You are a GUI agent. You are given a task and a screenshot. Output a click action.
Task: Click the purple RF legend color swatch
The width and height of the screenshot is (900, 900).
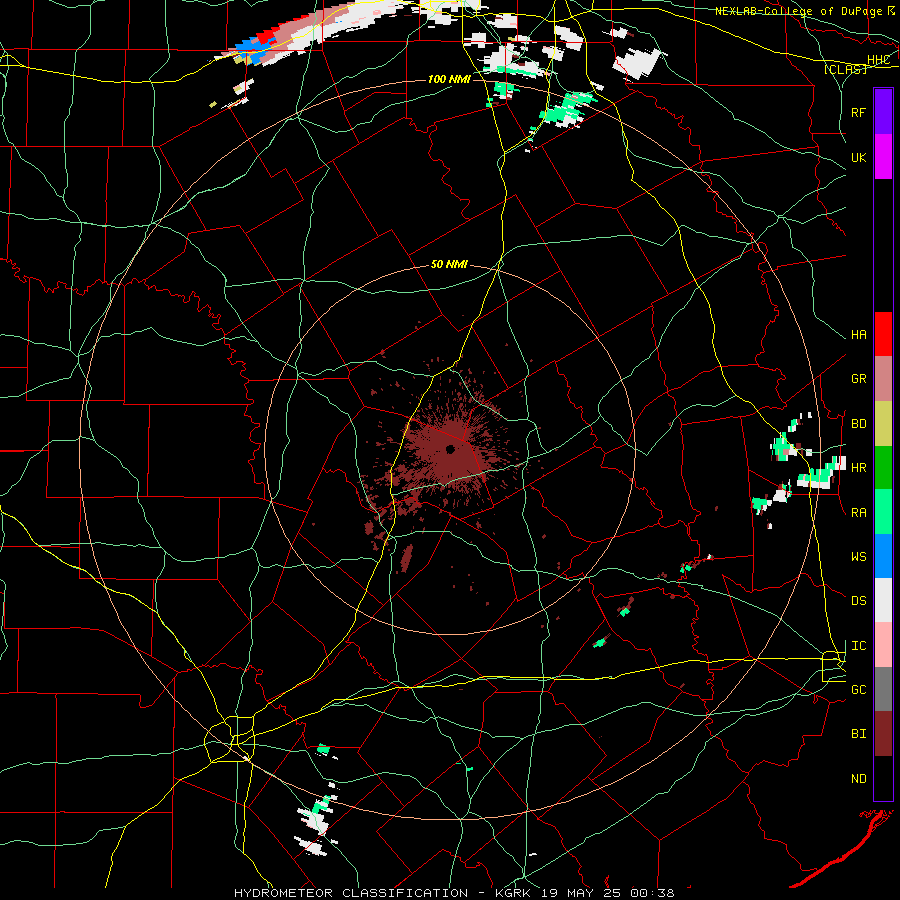(883, 111)
